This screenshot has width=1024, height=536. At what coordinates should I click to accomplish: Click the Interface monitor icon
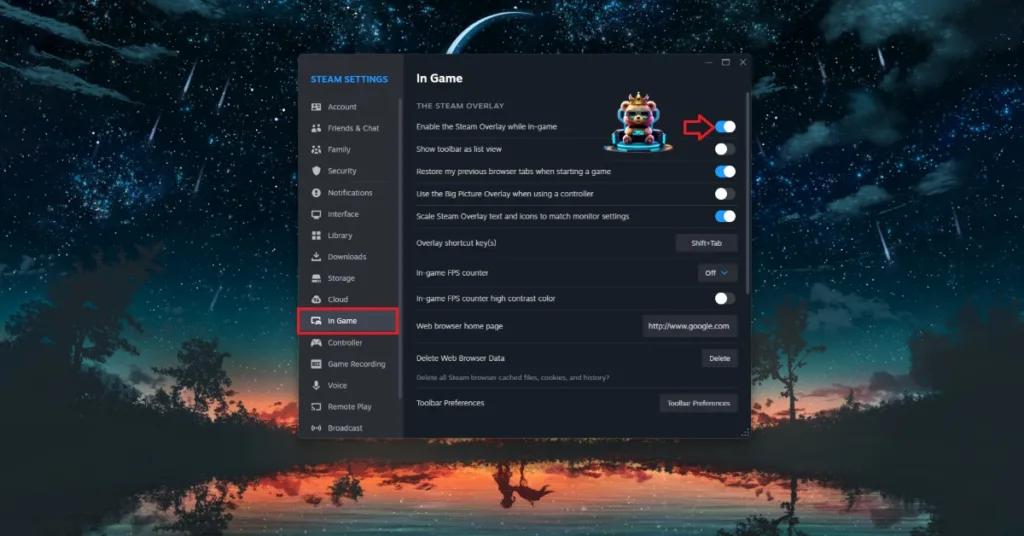pos(316,214)
